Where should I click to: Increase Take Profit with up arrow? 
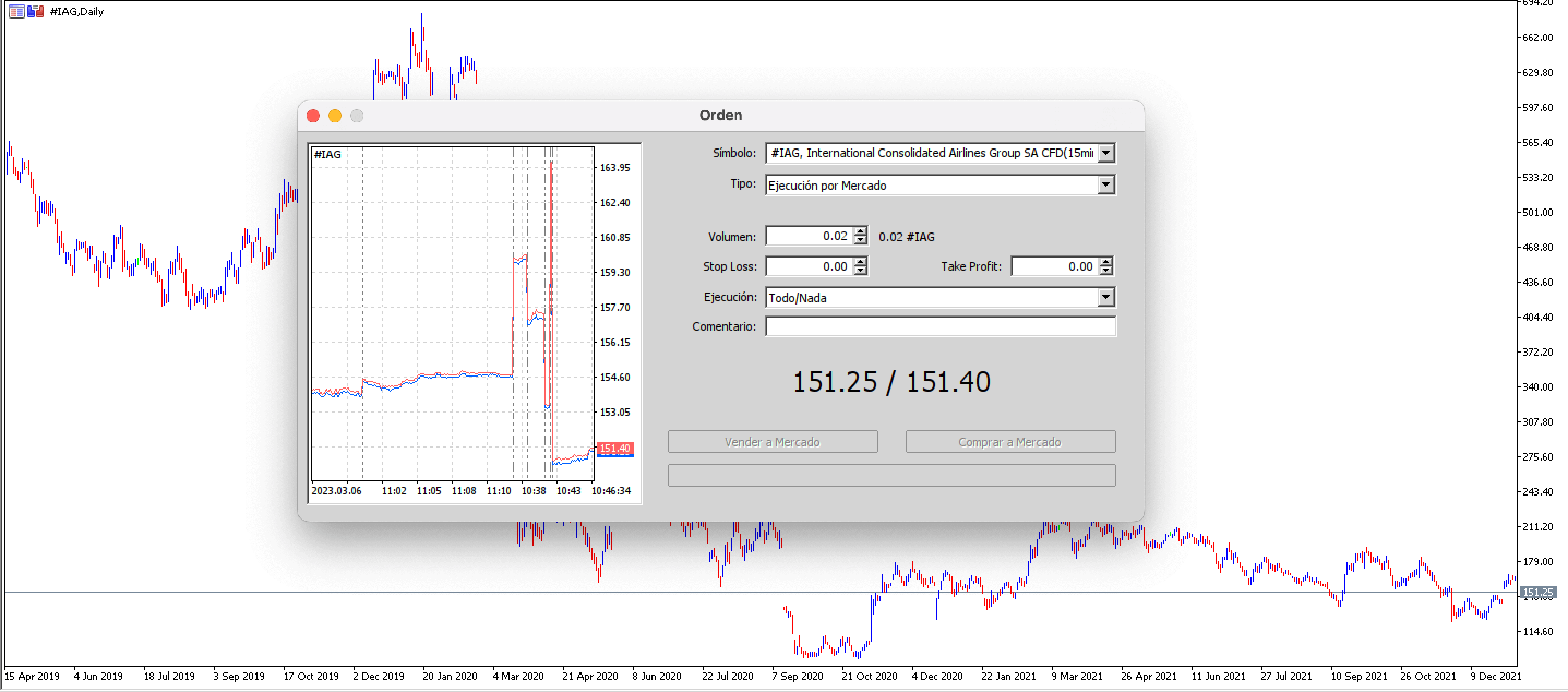[x=1106, y=262]
